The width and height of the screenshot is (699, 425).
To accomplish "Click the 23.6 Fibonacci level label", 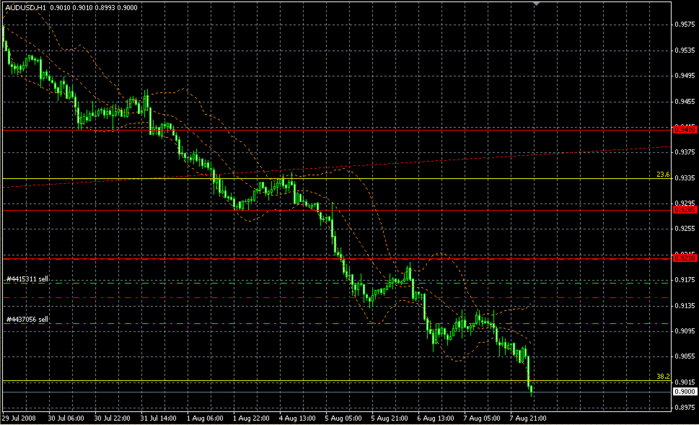I will (663, 174).
